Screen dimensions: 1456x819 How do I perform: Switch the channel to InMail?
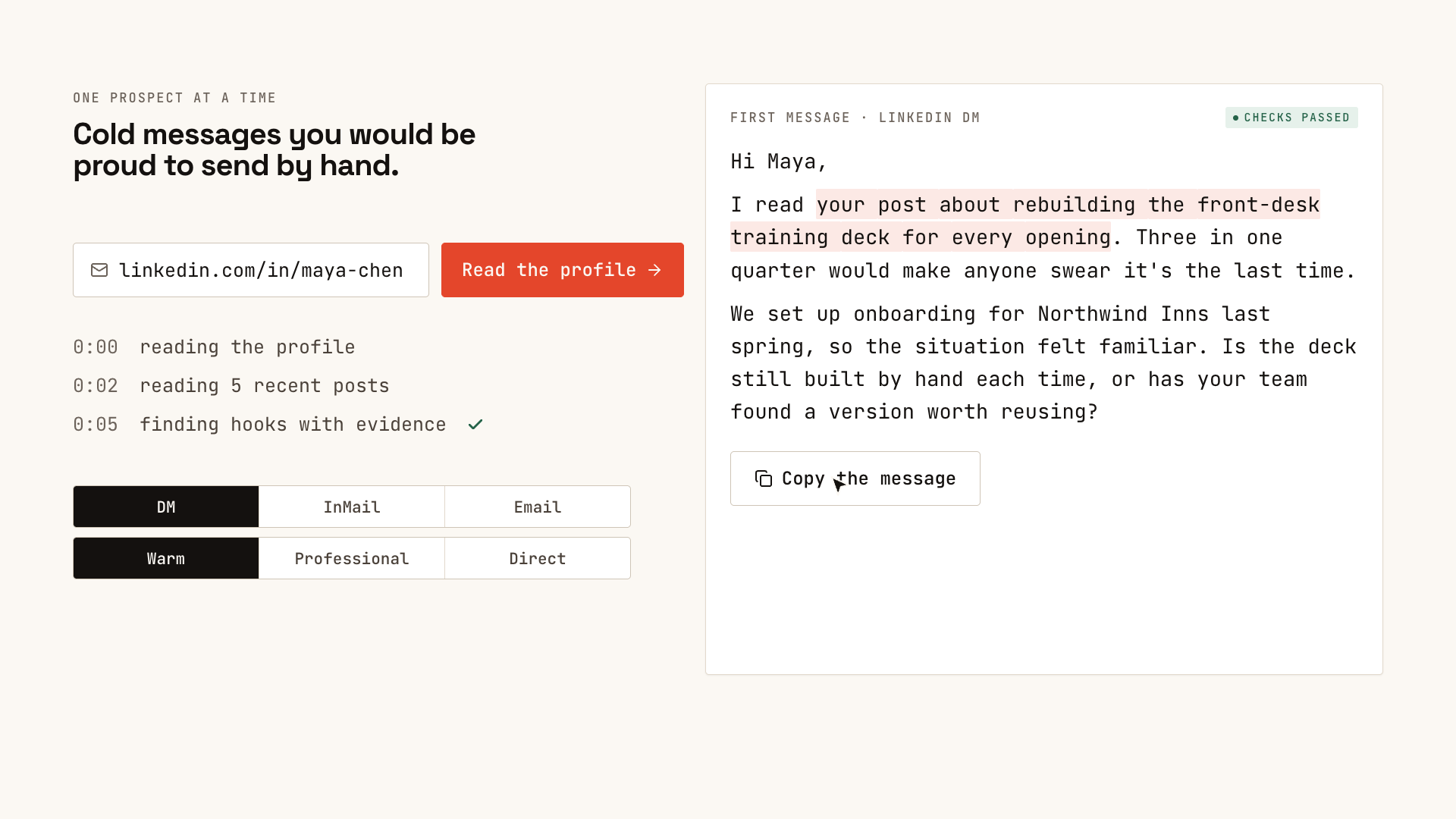[352, 507]
